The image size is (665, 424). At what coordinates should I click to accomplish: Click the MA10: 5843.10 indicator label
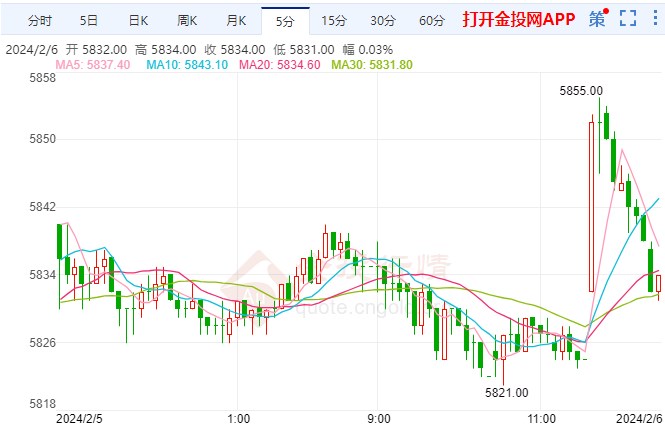tap(187, 64)
